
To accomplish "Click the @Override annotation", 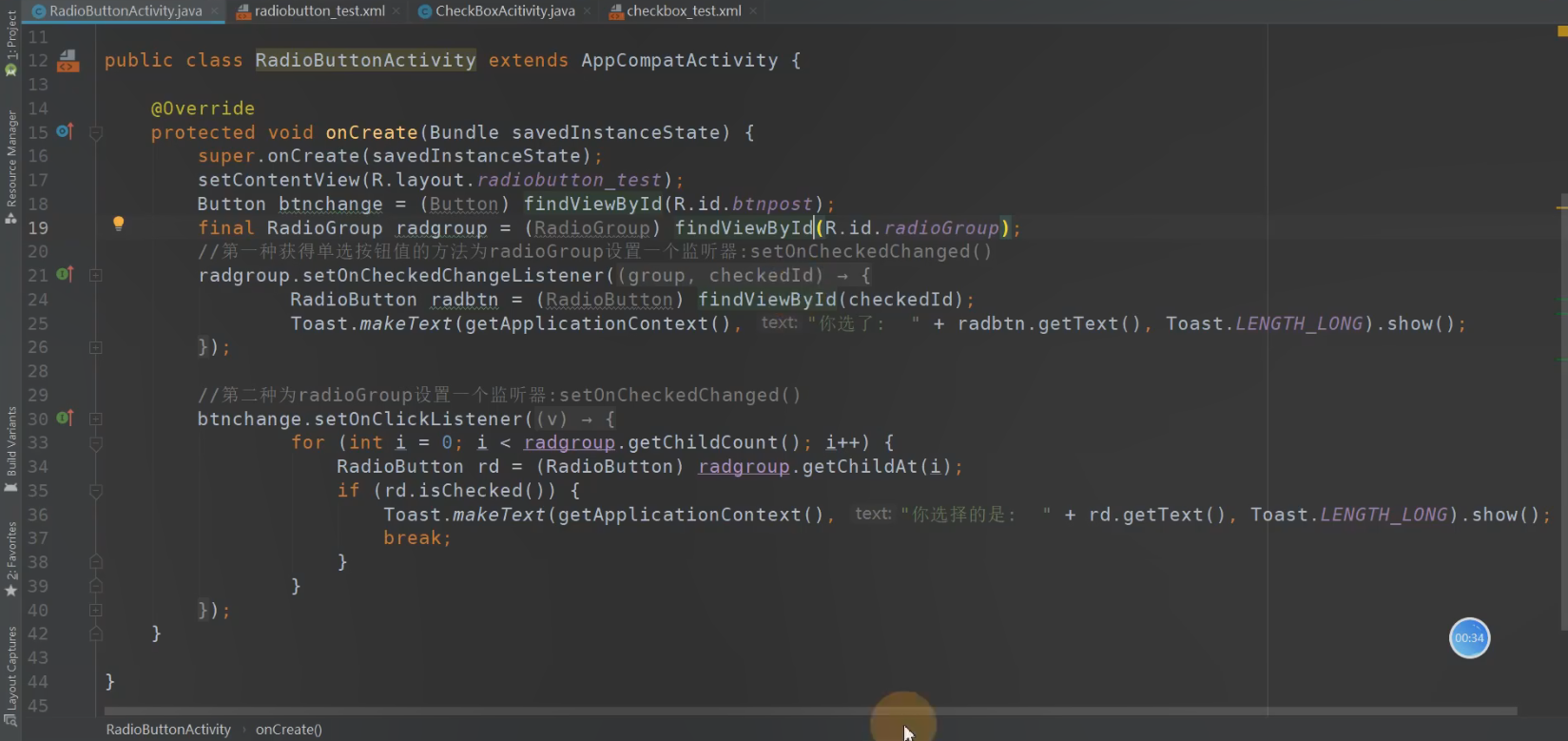I will tap(203, 108).
